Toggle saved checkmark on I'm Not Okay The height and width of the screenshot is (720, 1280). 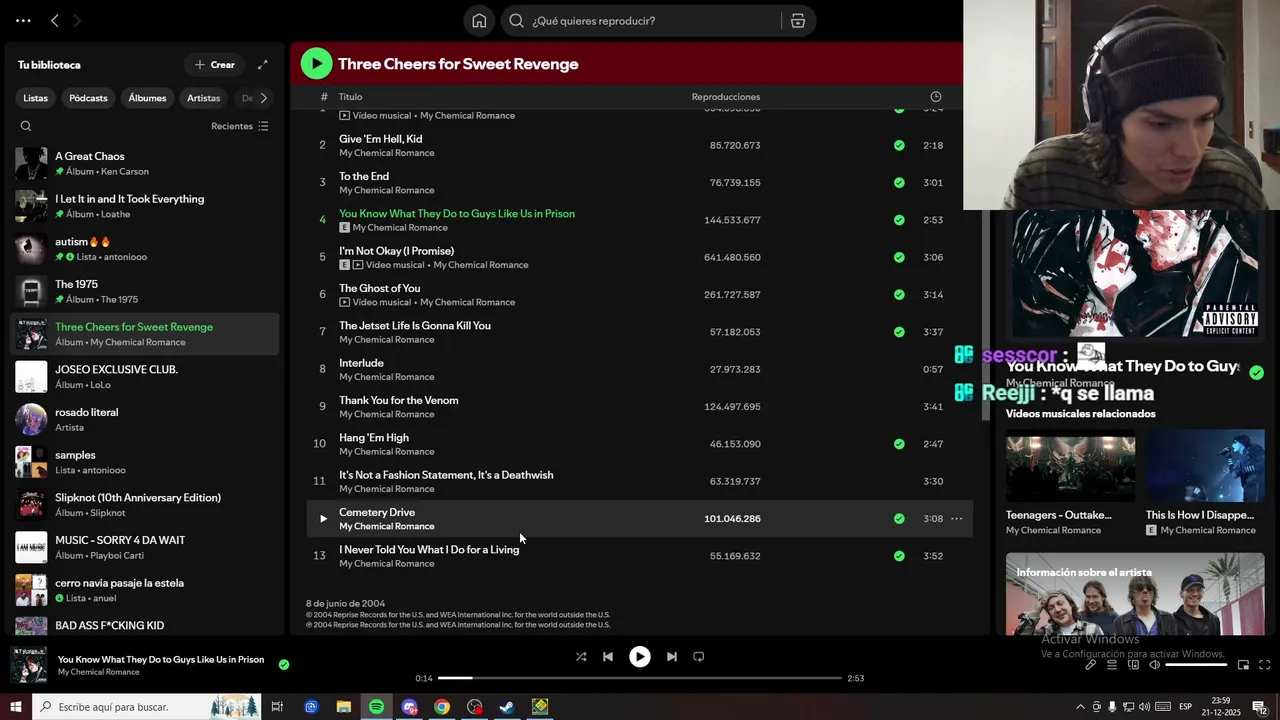899,258
